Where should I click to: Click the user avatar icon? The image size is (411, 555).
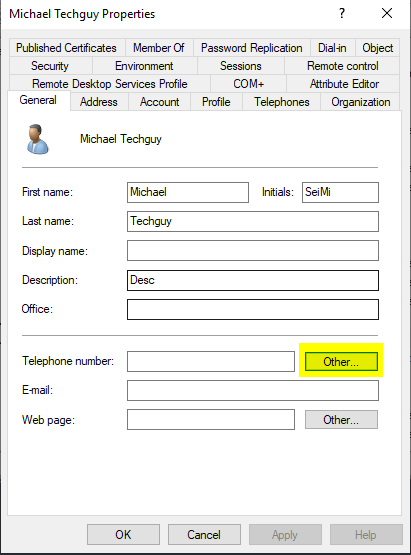[38, 139]
